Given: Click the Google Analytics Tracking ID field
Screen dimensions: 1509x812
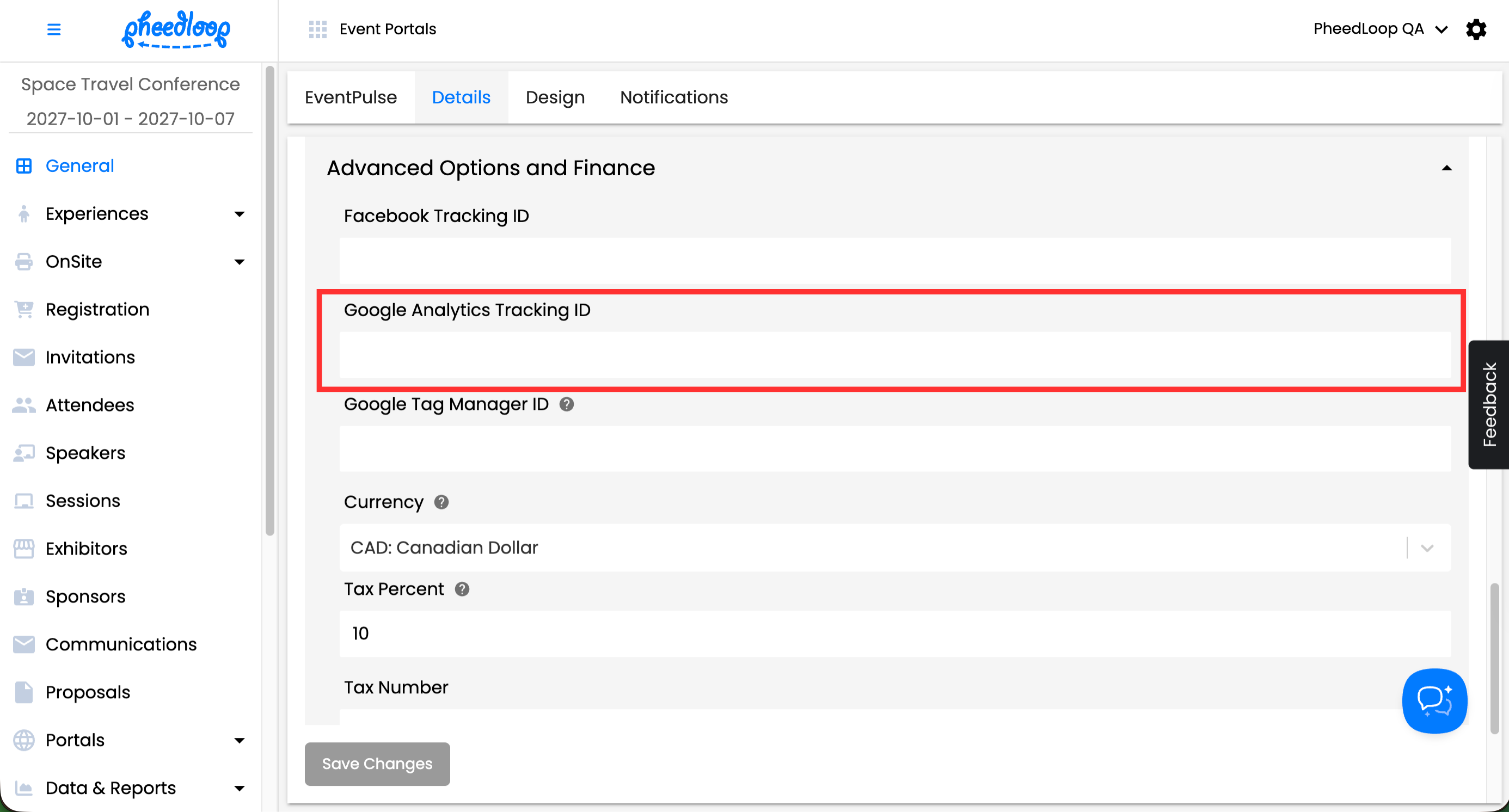Looking at the screenshot, I should coord(894,355).
